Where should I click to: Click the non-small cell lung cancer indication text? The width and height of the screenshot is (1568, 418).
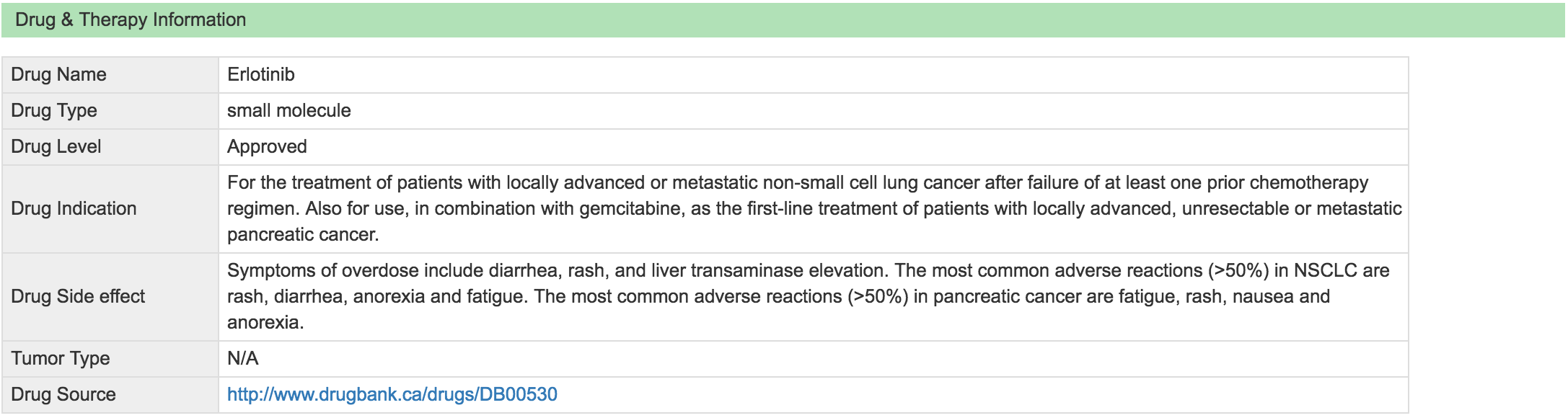(x=871, y=182)
